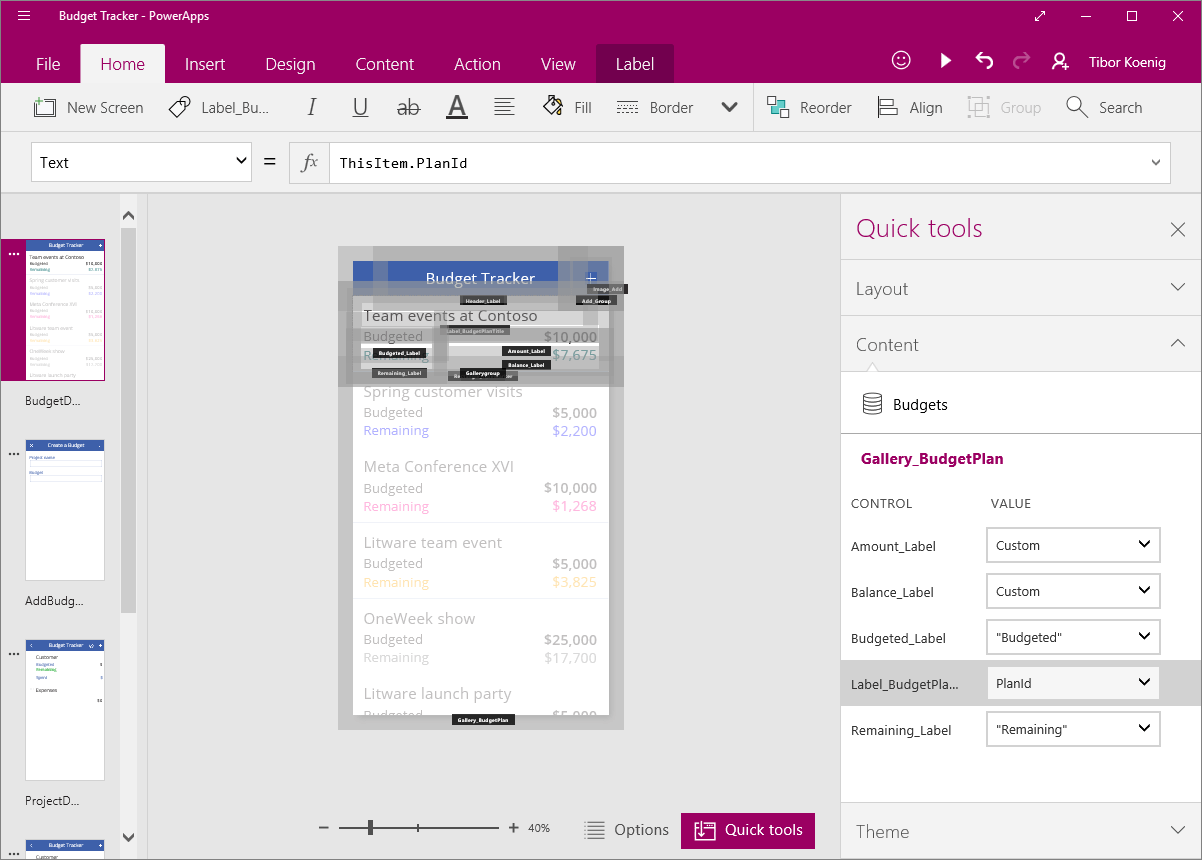Viewport: 1202px width, 860px height.
Task: Toggle strikethrough formatting
Action: (408, 107)
